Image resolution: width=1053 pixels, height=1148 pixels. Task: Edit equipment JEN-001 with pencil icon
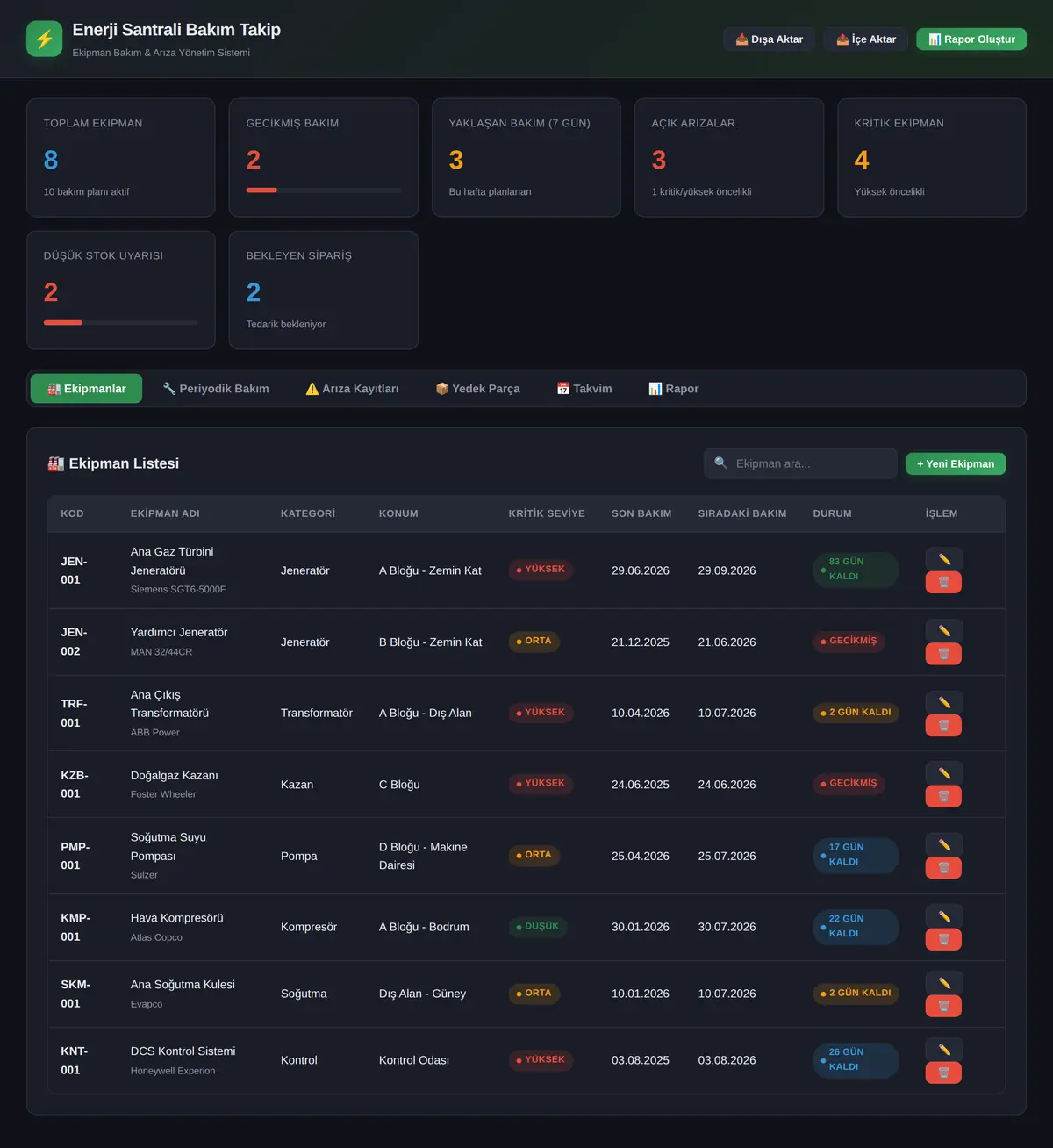tap(943, 559)
